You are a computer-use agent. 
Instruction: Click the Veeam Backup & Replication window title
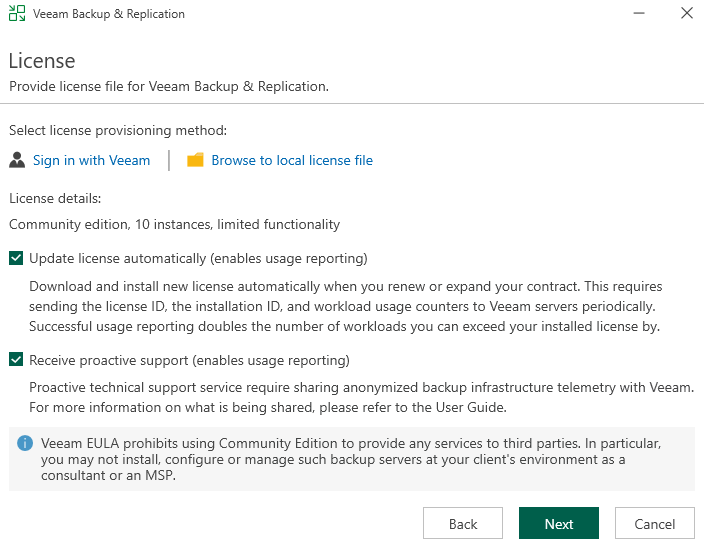(108, 14)
